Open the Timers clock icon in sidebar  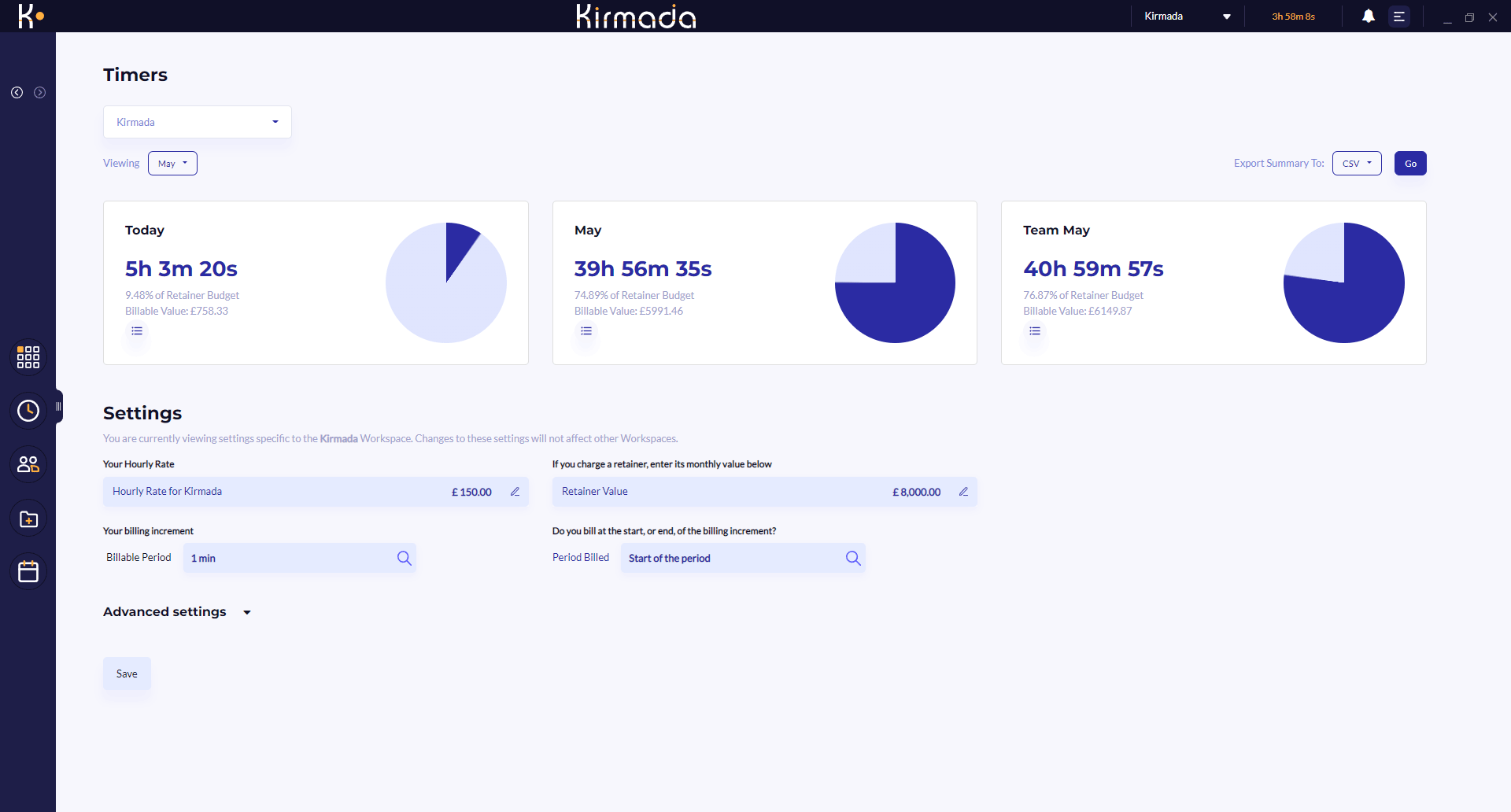[x=28, y=411]
